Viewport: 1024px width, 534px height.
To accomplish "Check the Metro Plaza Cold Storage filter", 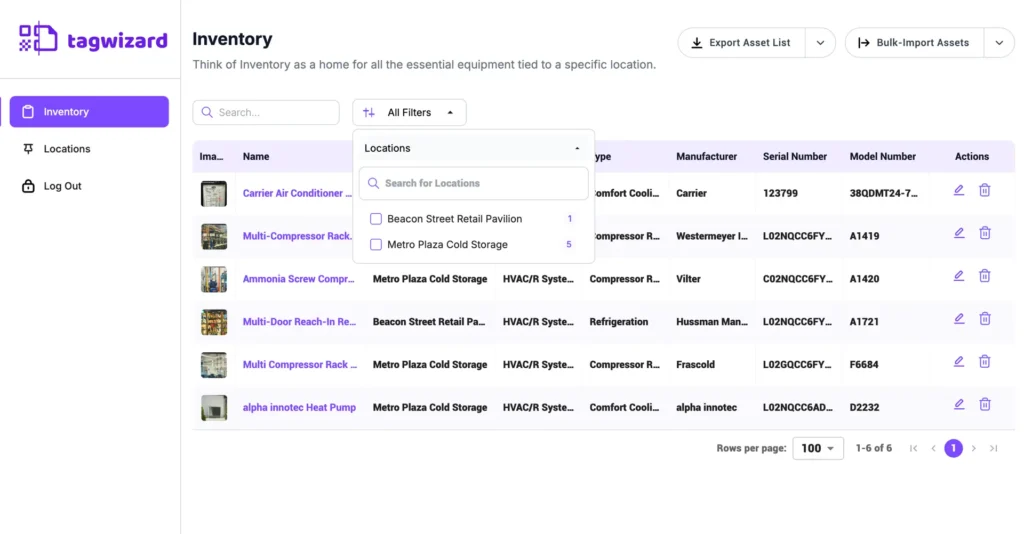I will pyautogui.click(x=376, y=244).
